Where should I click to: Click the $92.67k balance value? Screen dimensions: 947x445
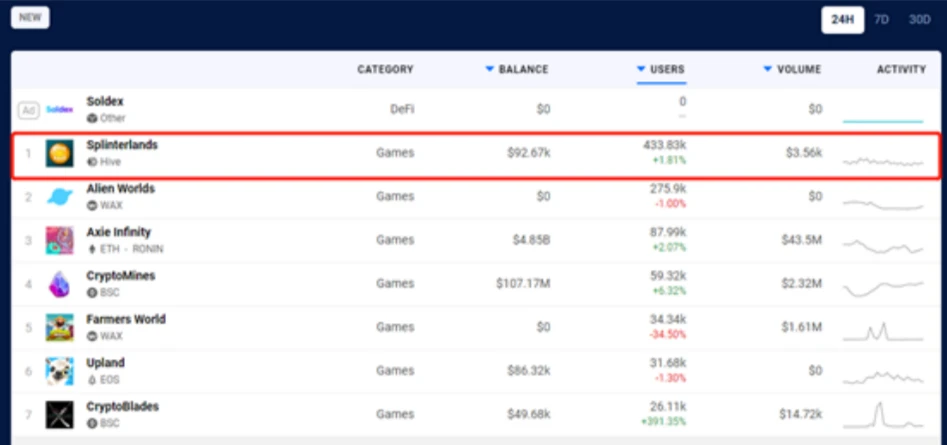[529, 153]
